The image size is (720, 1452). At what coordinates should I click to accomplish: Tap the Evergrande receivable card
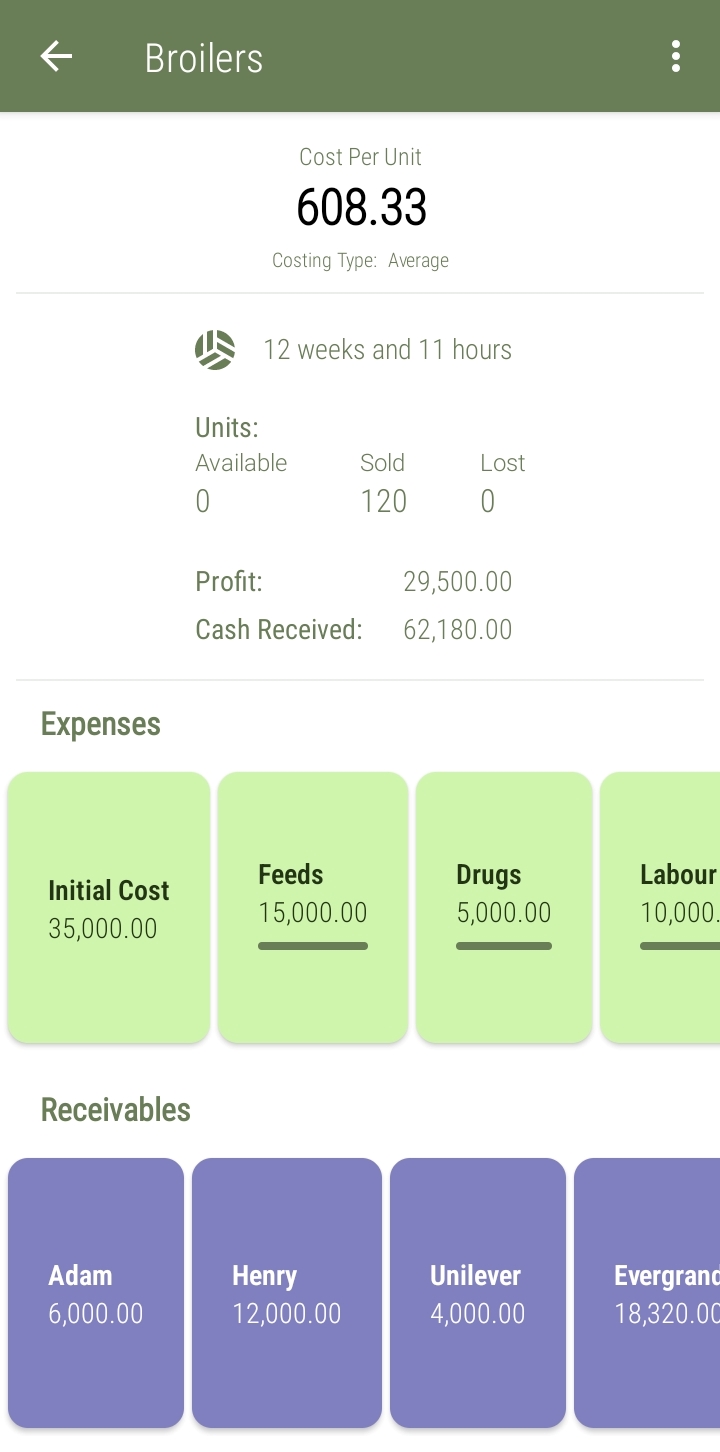tap(650, 1293)
